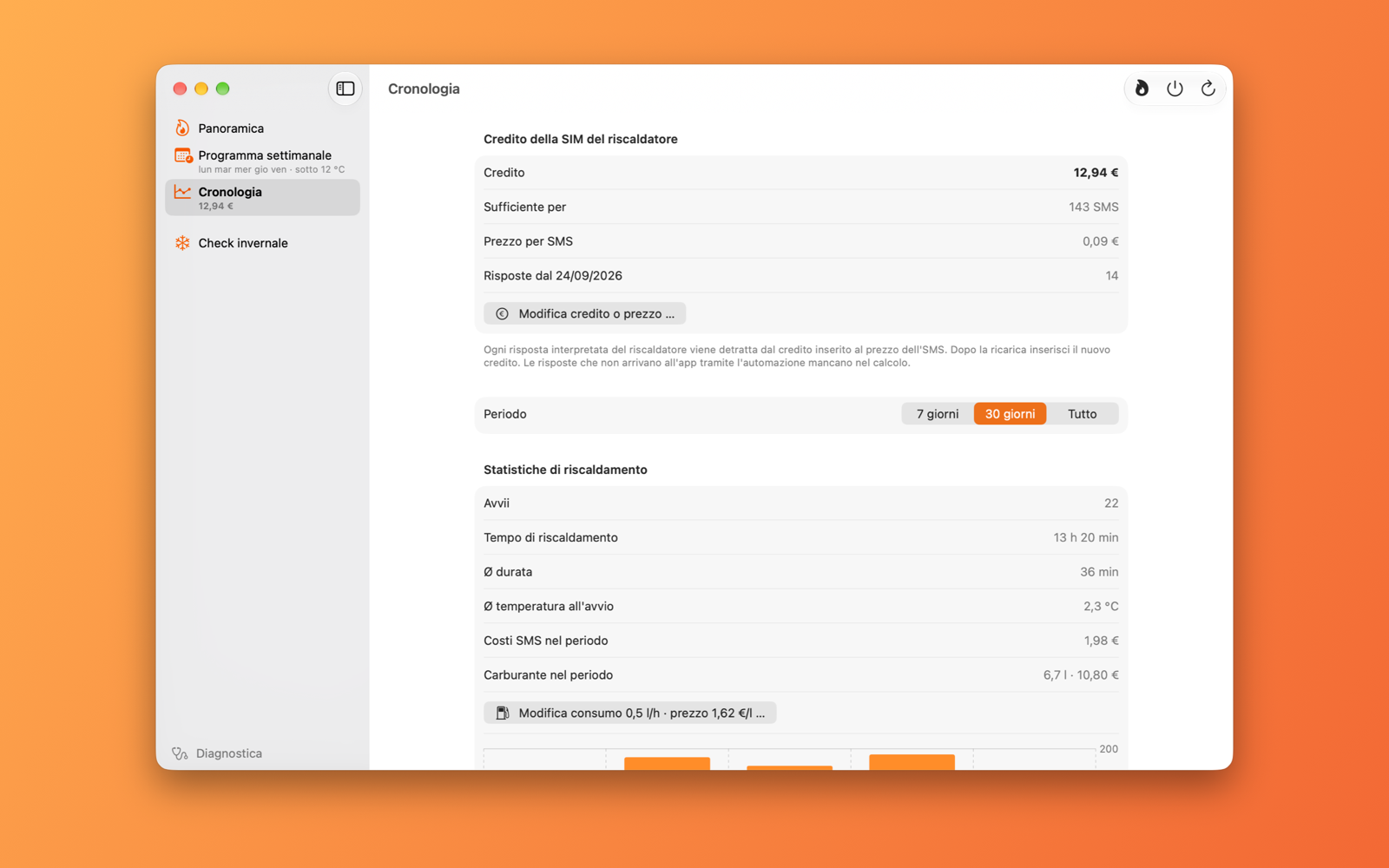Select the 30 giorni period segment
The height and width of the screenshot is (868, 1389).
tap(1010, 414)
